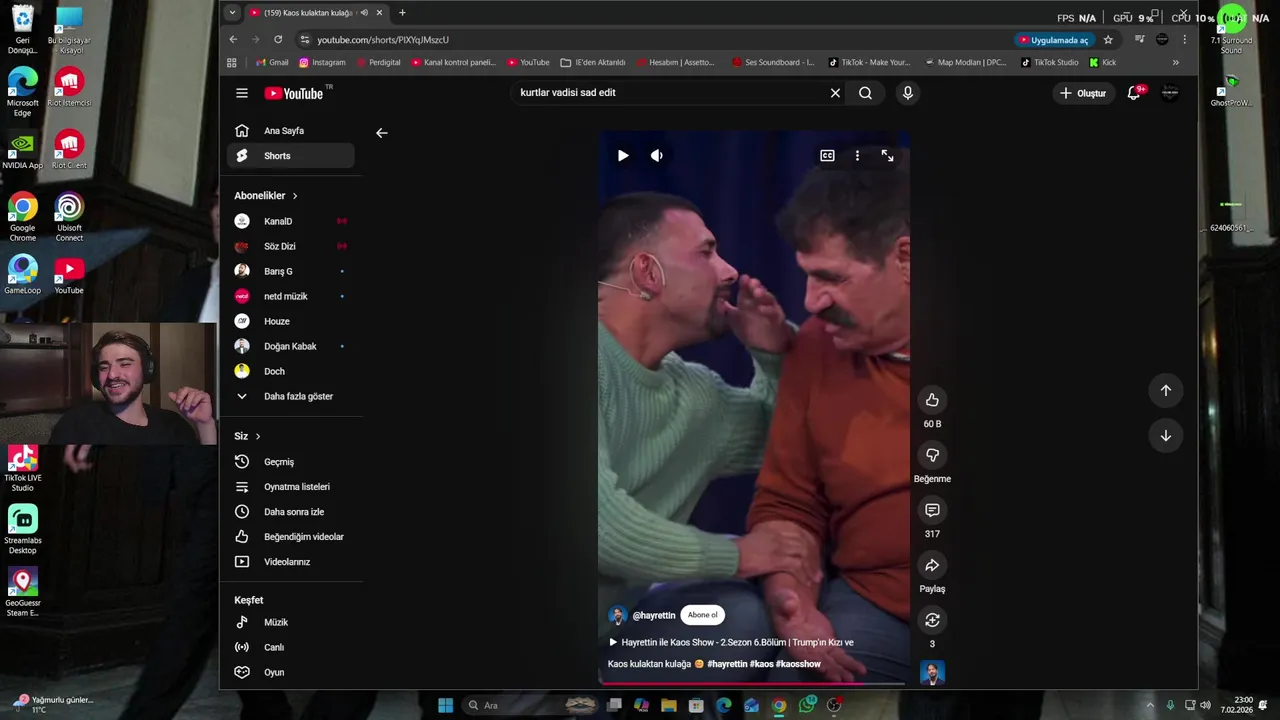Open Oyun under Keşfet
This screenshot has width=1280, height=720.
[x=290, y=672]
